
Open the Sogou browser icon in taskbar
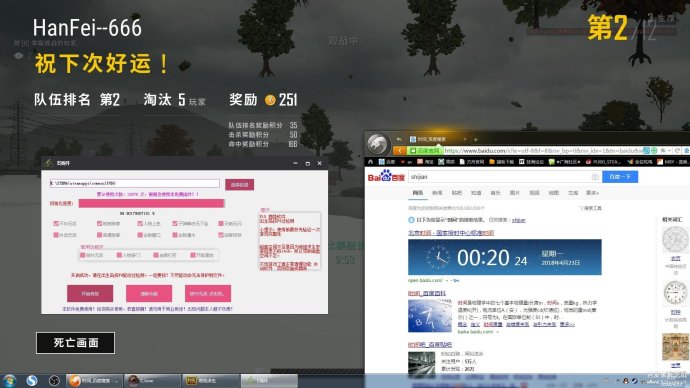point(32,381)
